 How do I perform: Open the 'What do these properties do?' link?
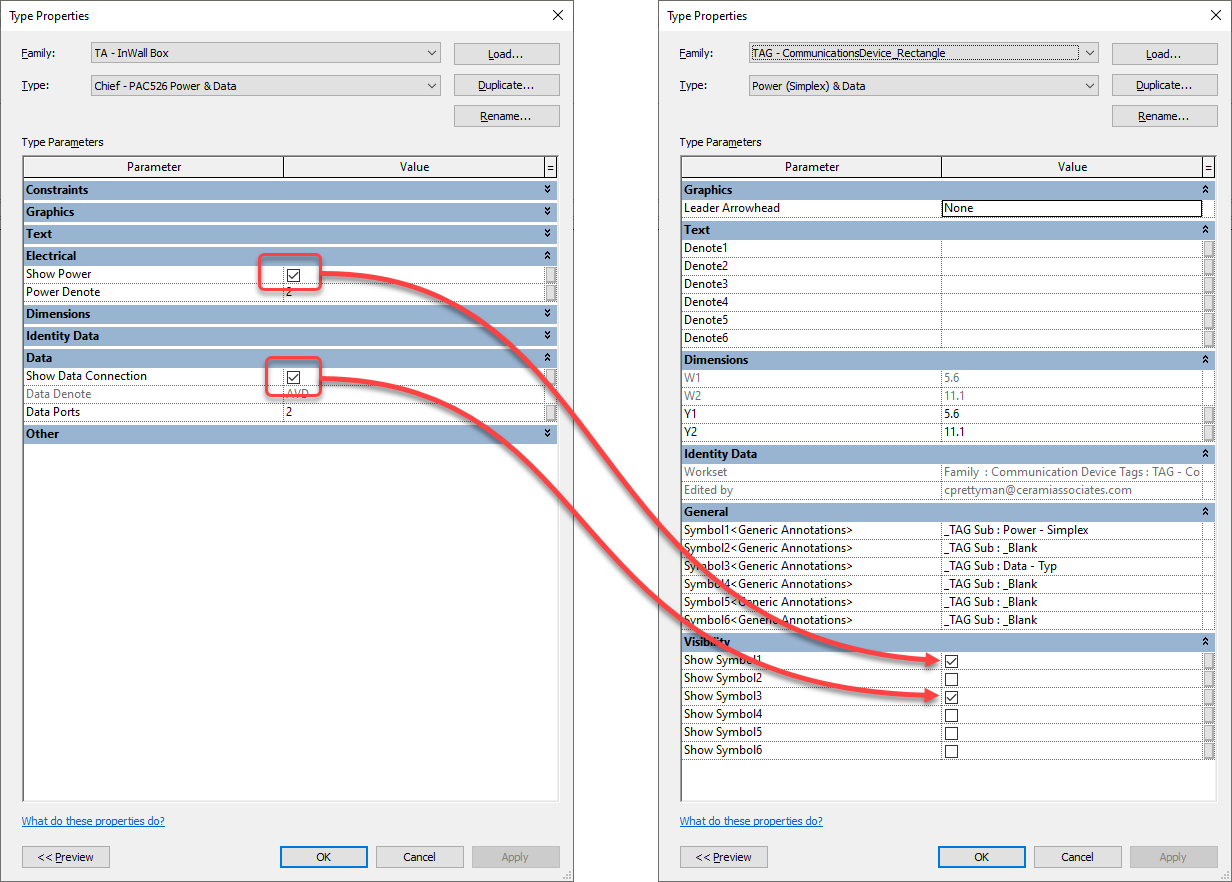(x=93, y=820)
